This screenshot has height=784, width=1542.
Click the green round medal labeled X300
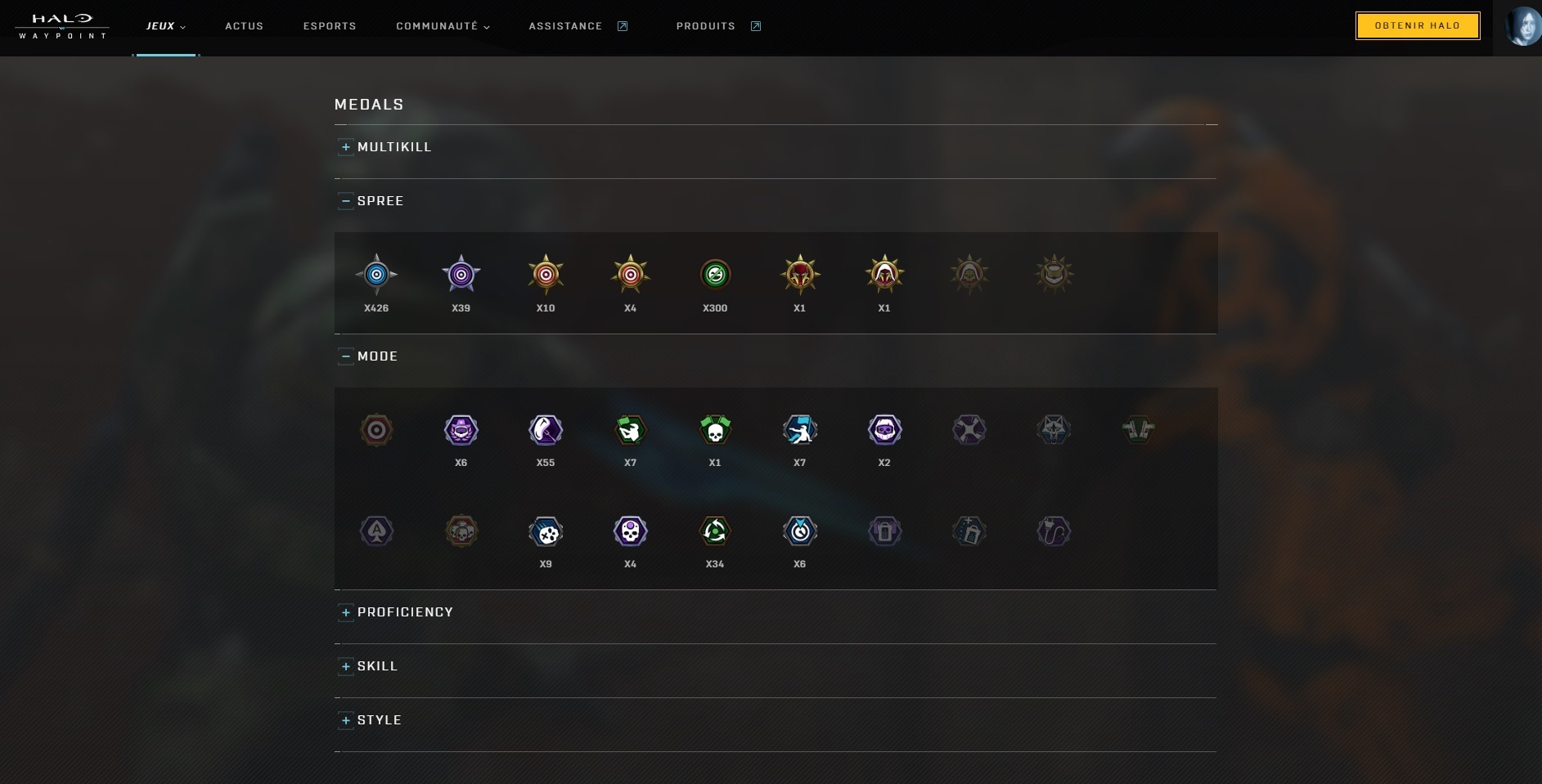coord(715,275)
